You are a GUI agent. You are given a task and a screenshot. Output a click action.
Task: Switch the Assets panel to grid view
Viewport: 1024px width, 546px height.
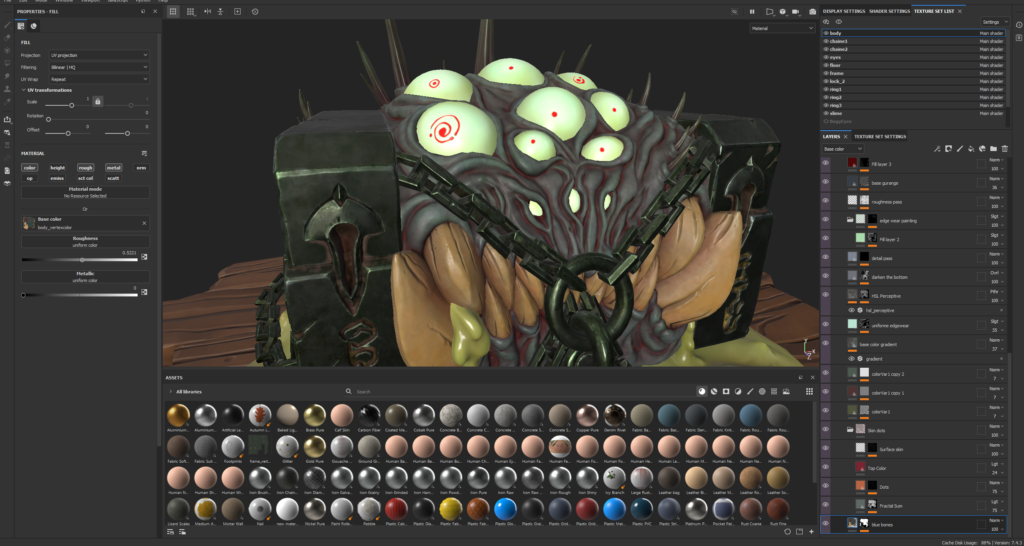pos(809,391)
